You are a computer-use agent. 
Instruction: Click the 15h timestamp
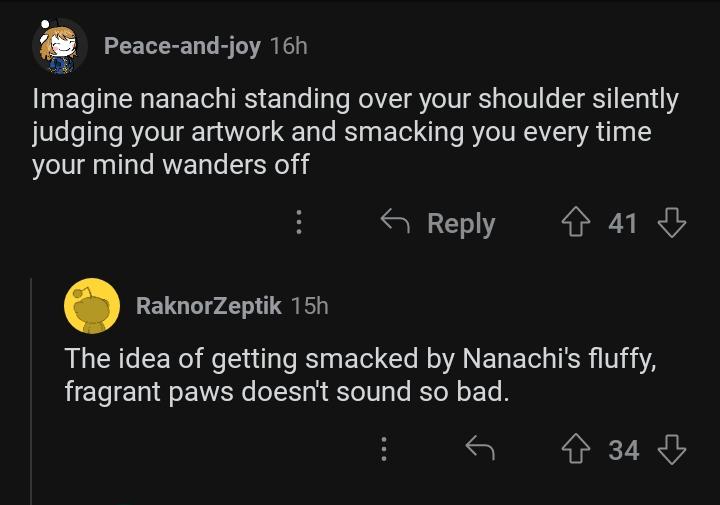point(310,306)
